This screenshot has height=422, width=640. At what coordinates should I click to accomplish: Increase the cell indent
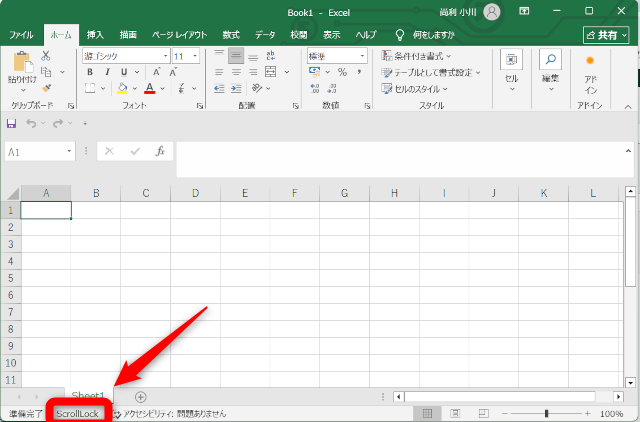(x=236, y=88)
